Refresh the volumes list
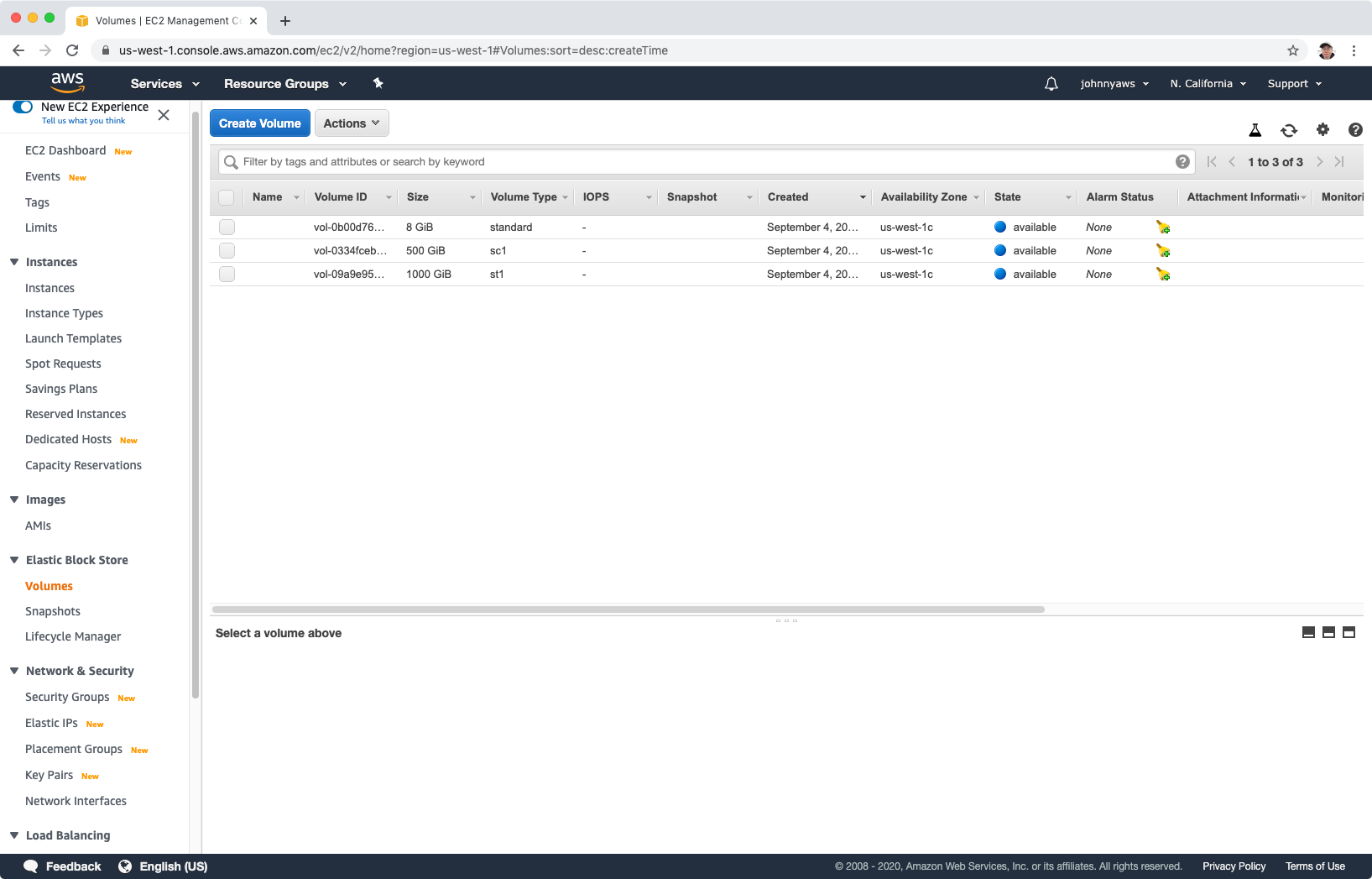 (1289, 130)
